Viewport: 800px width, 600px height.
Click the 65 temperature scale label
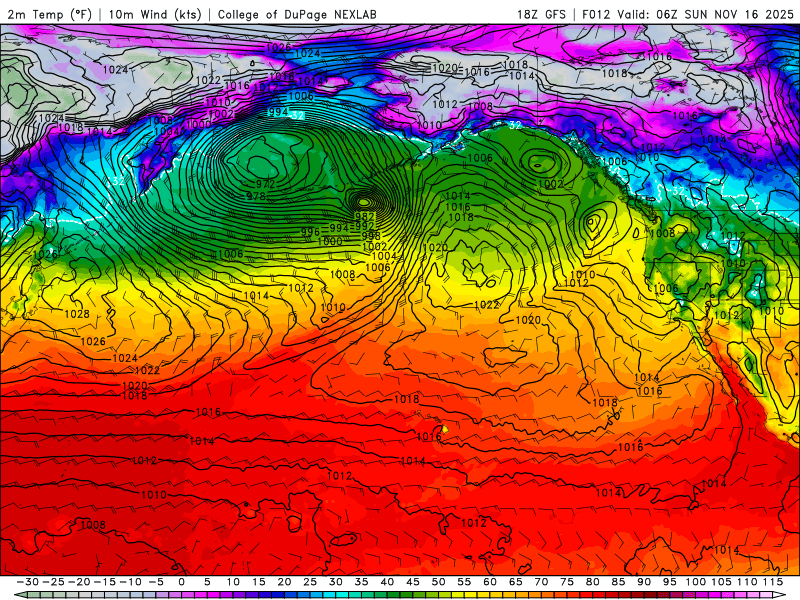515,582
